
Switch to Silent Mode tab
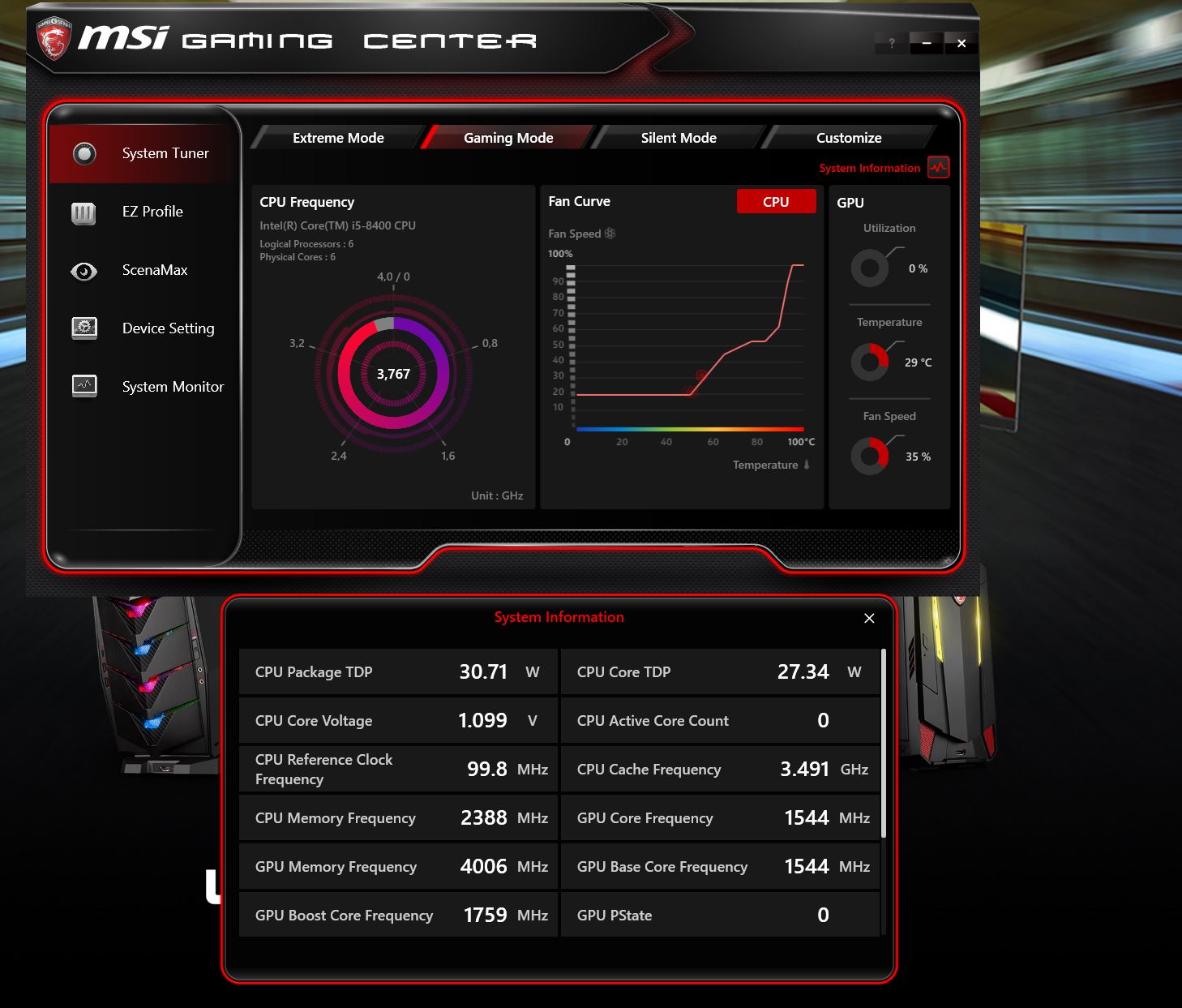[x=679, y=138]
